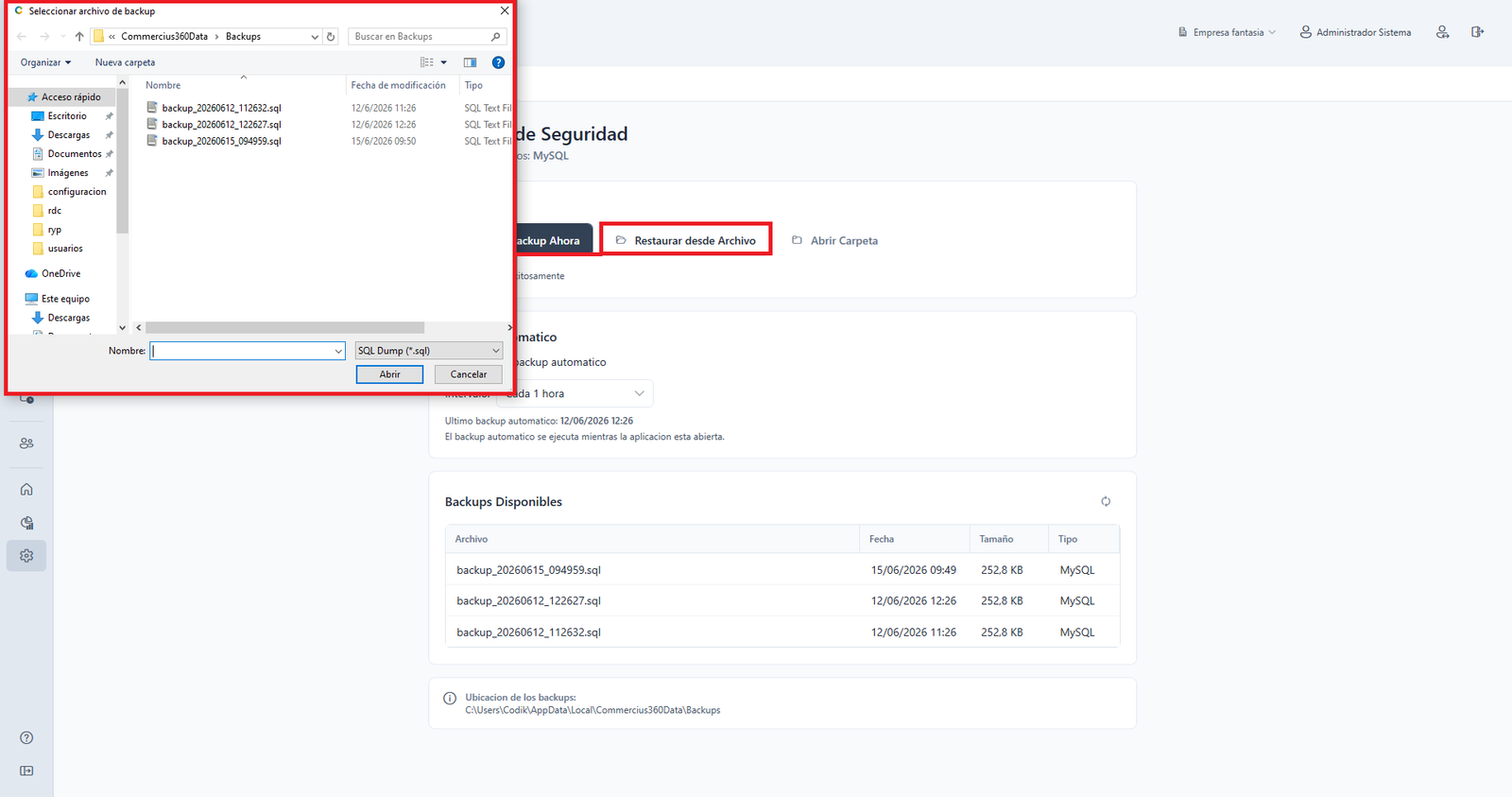Open settings gear in sidebar
1512x797 pixels.
pyautogui.click(x=26, y=556)
